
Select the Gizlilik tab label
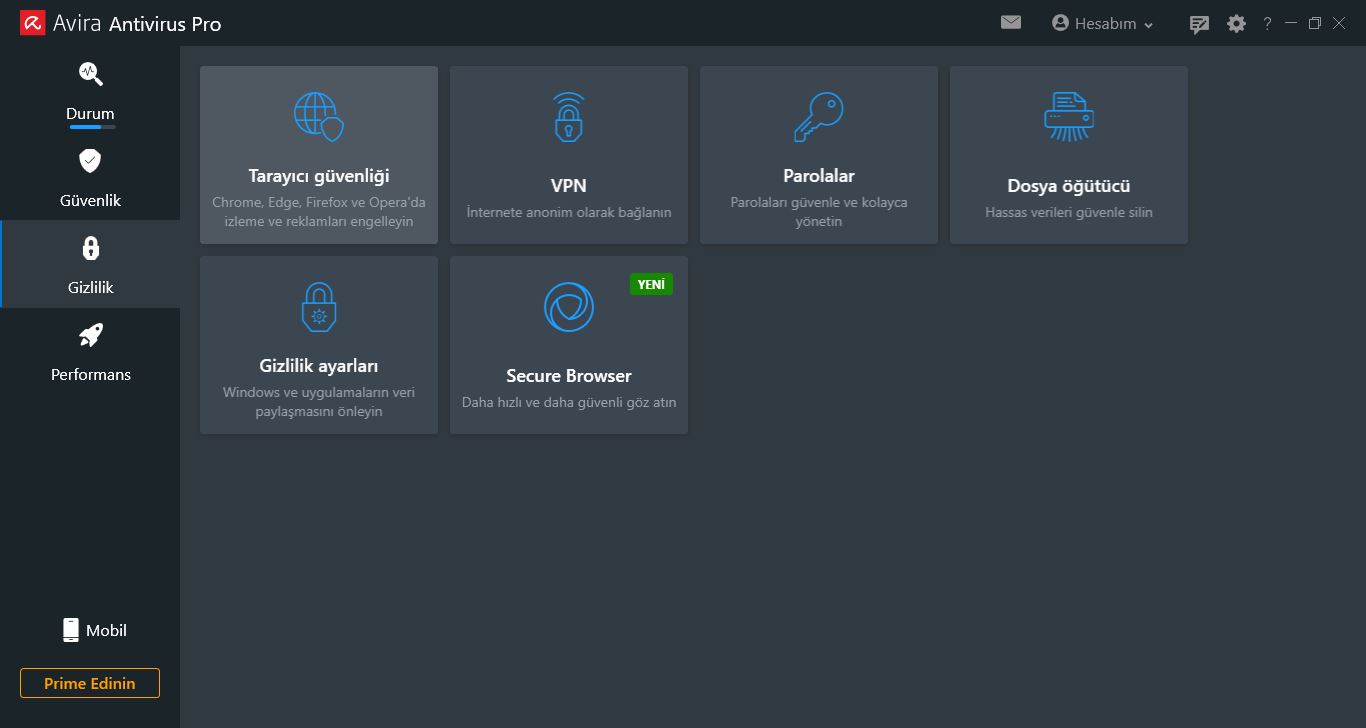[90, 287]
